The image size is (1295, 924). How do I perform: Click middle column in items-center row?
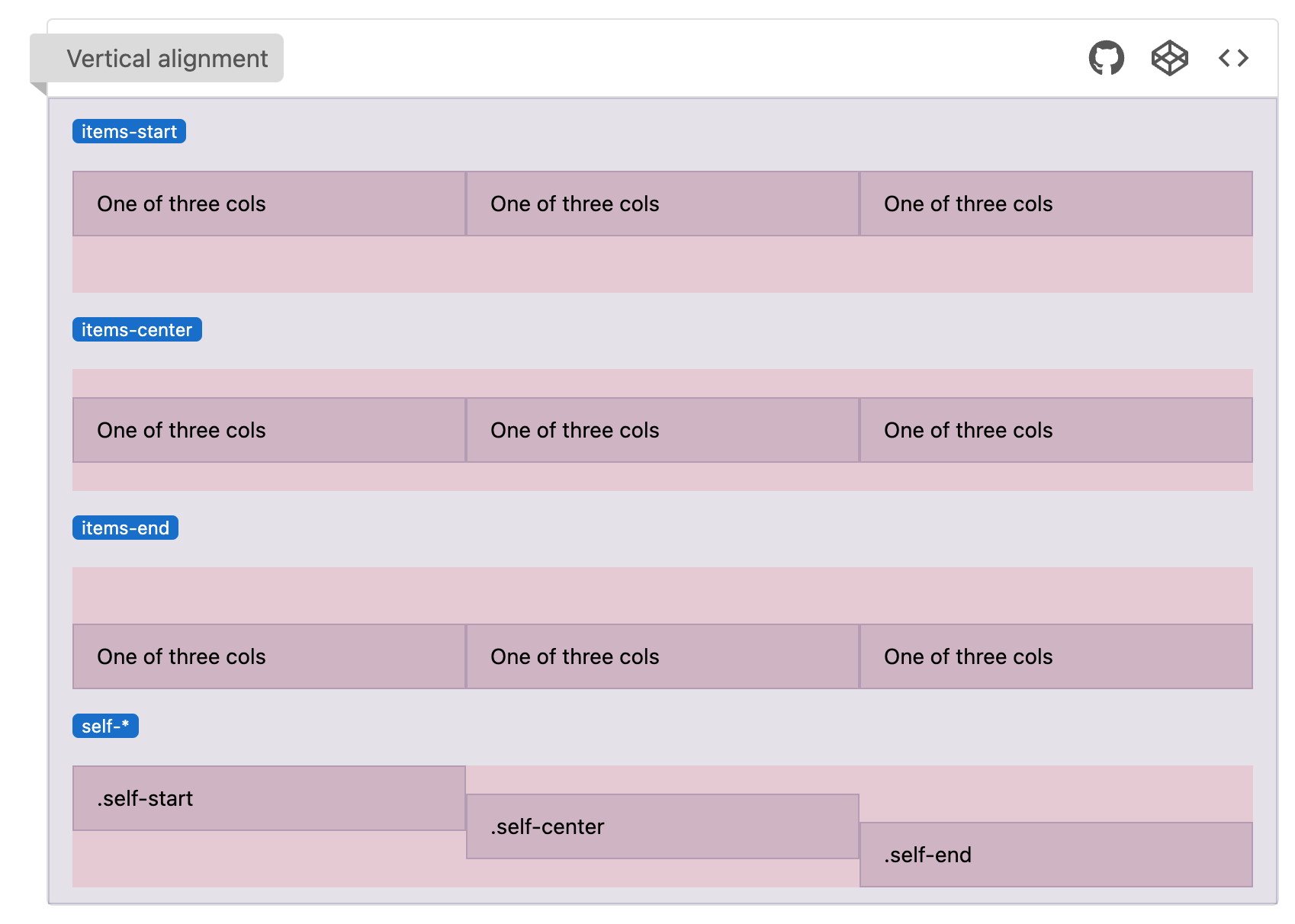(662, 430)
